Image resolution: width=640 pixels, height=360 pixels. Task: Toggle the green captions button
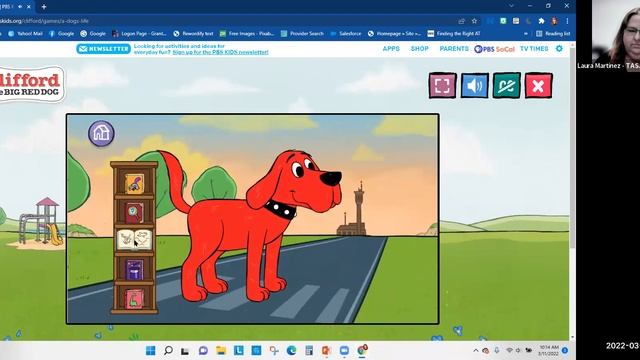506,85
